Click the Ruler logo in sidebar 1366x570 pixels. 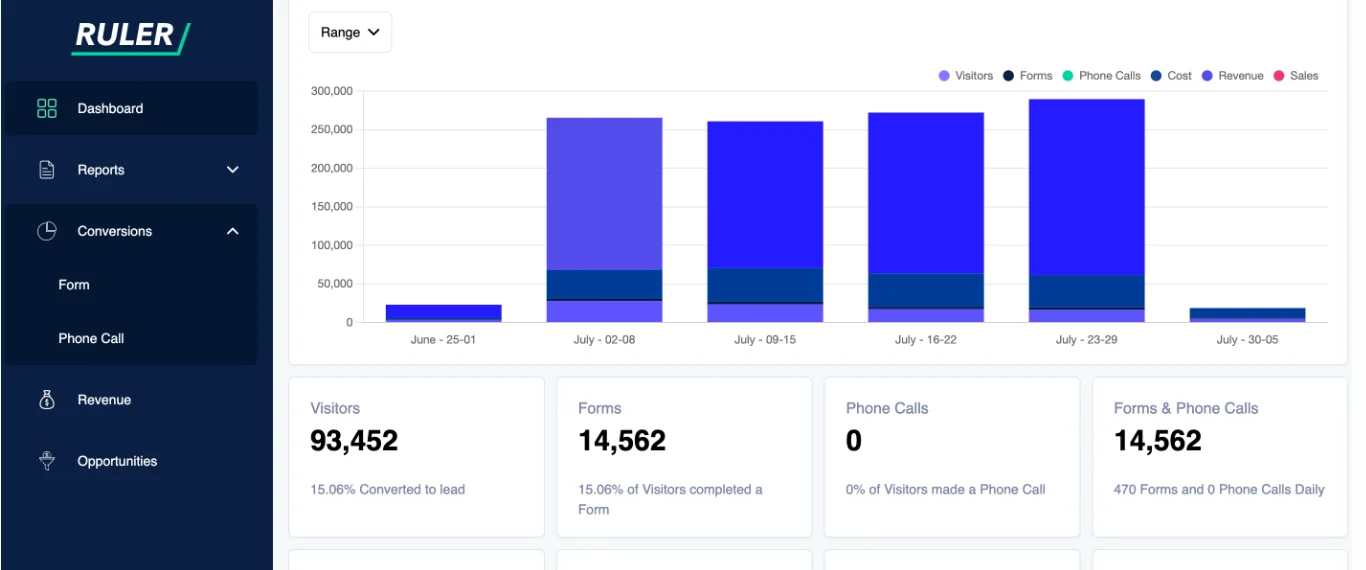[x=131, y=37]
